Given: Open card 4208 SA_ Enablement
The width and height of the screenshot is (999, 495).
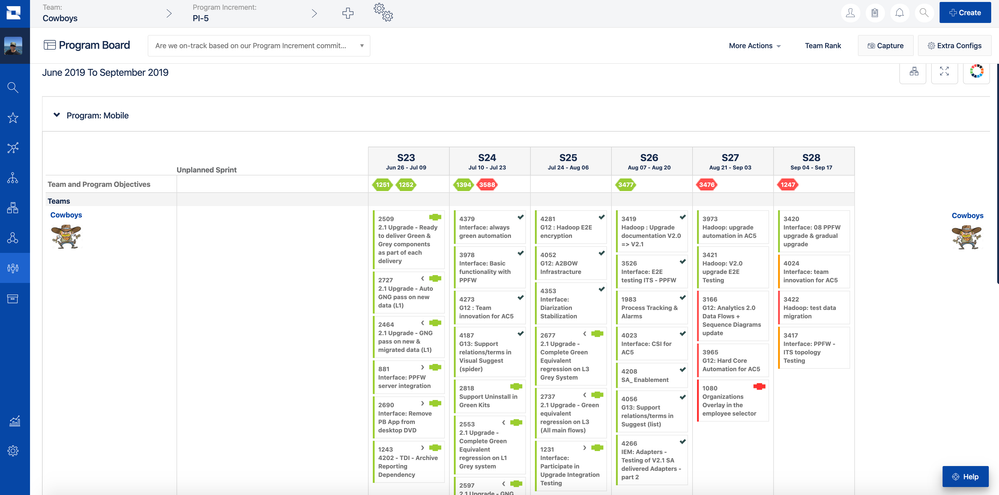Looking at the screenshot, I should pyautogui.click(x=652, y=375).
